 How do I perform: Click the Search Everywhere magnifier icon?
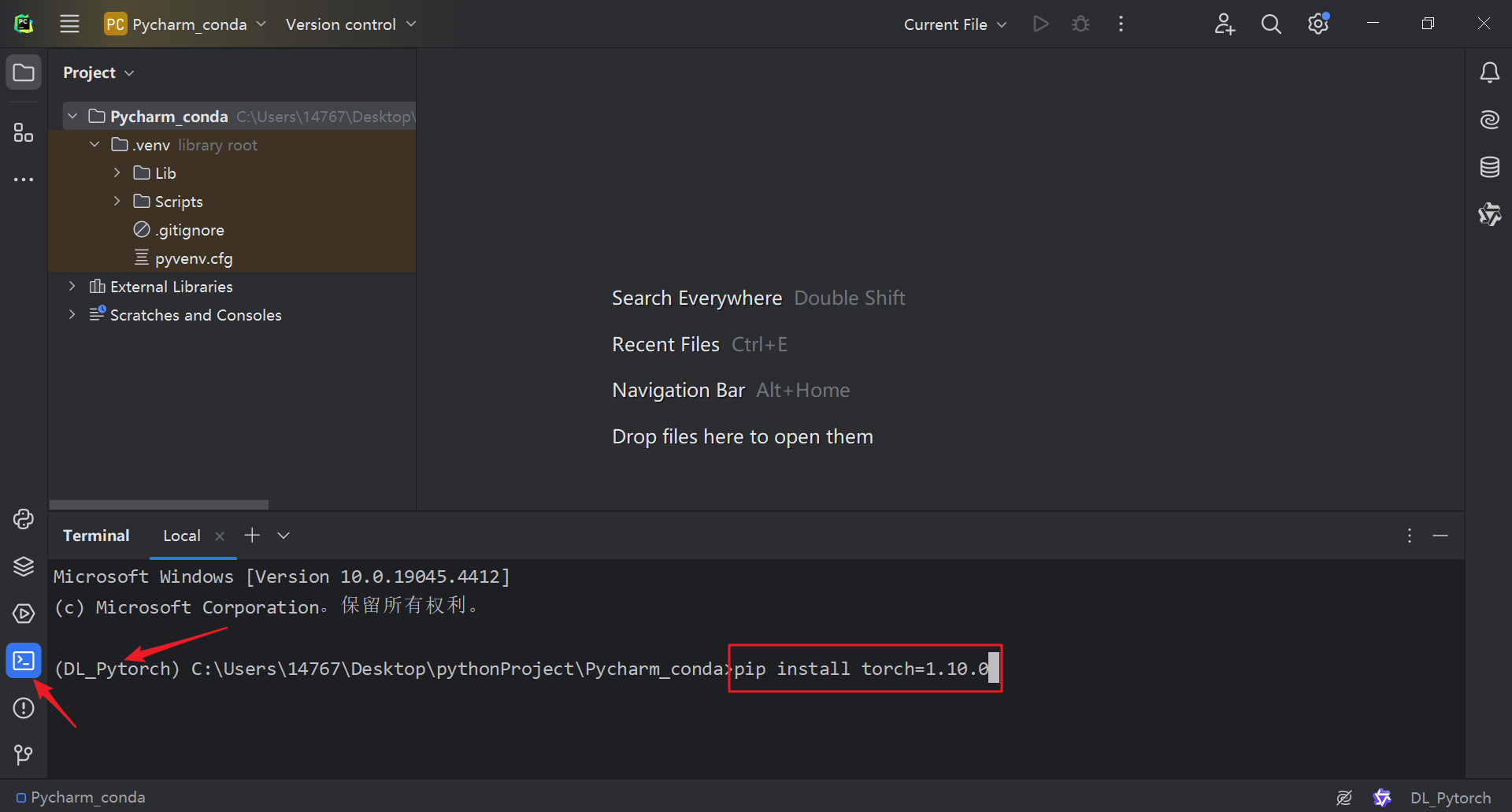[1271, 24]
